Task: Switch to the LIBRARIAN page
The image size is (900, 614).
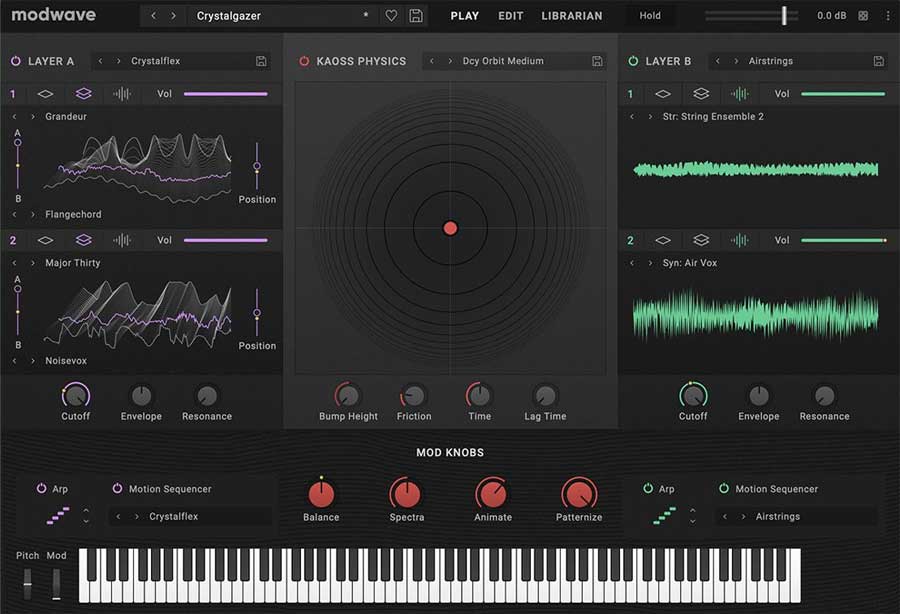Action: click(x=572, y=16)
